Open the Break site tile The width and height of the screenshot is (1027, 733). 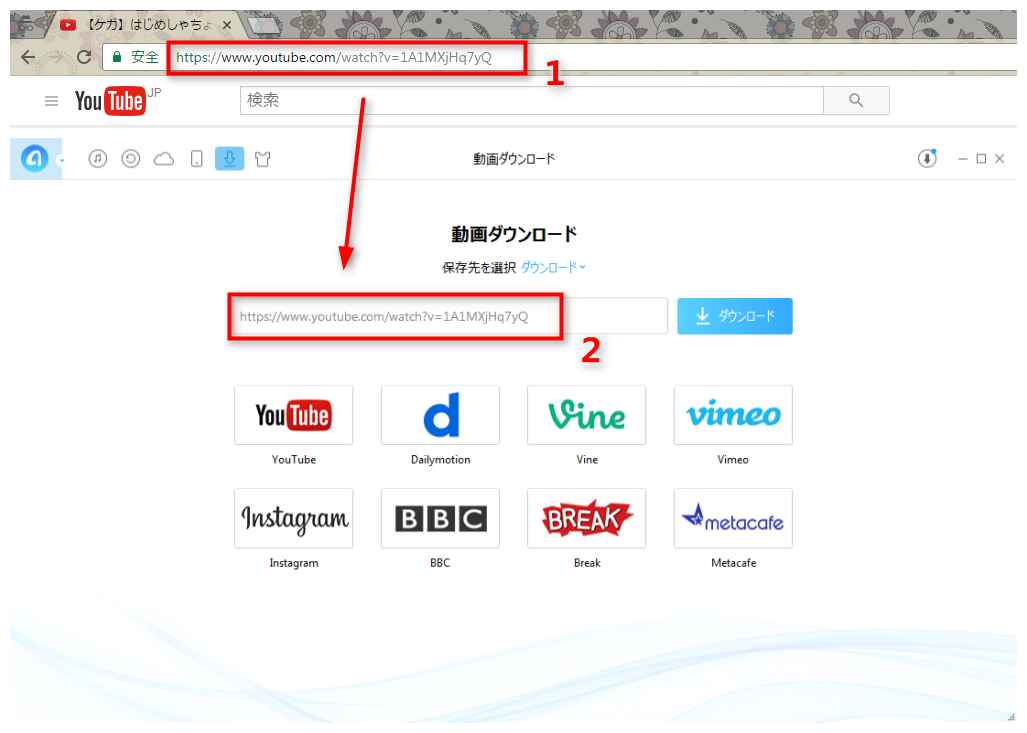(586, 518)
